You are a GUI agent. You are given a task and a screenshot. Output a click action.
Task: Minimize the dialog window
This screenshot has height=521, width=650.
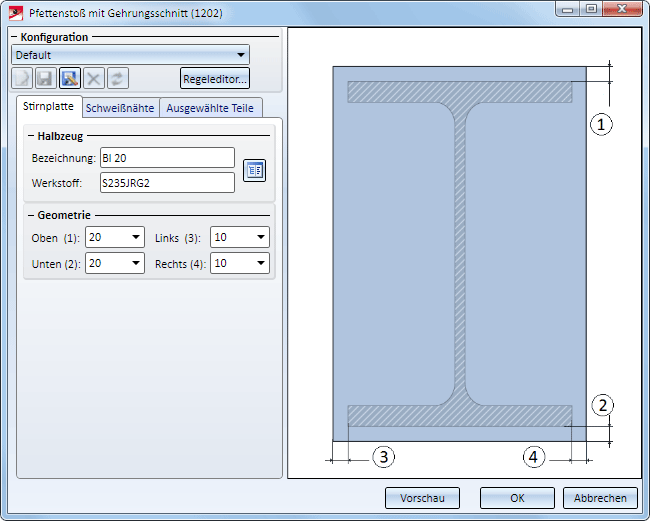[567, 9]
